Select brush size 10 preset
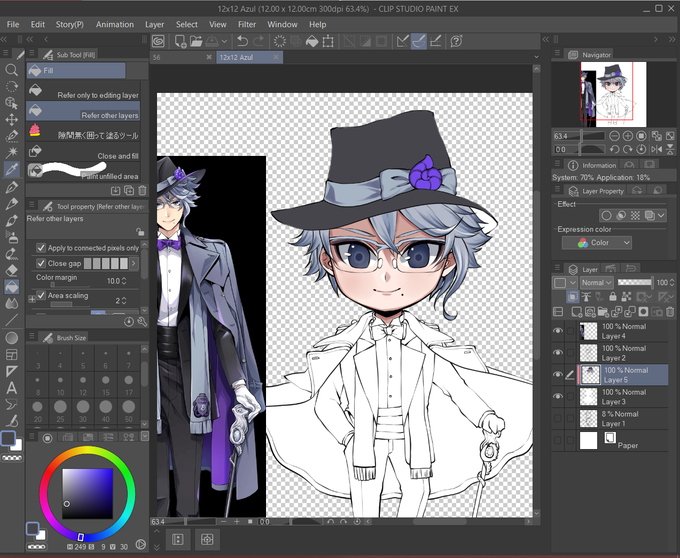The width and height of the screenshot is (680, 558). 60,384
